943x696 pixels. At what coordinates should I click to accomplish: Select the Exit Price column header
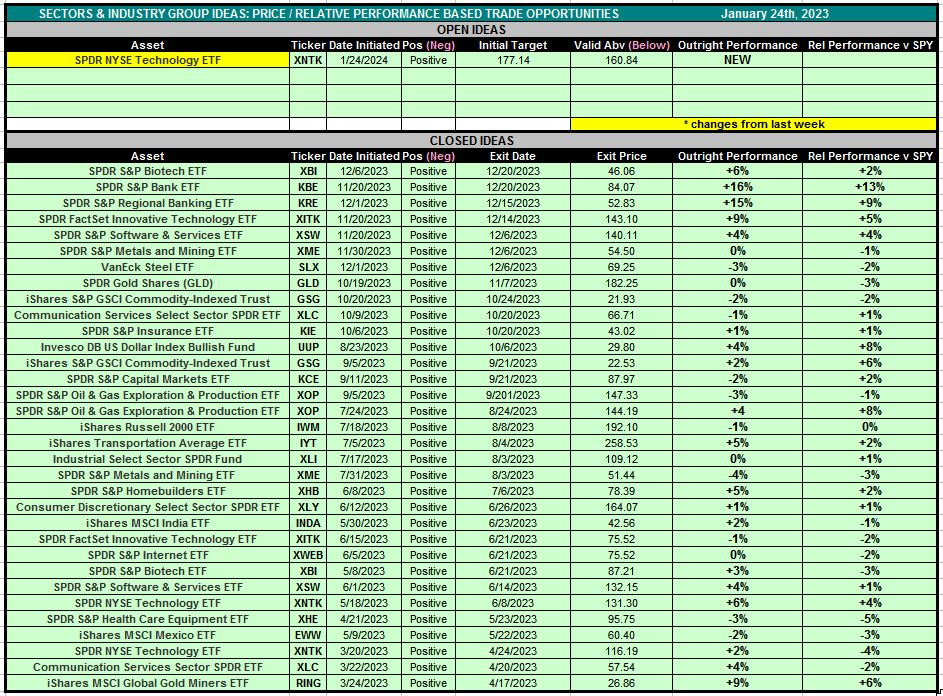(621, 156)
